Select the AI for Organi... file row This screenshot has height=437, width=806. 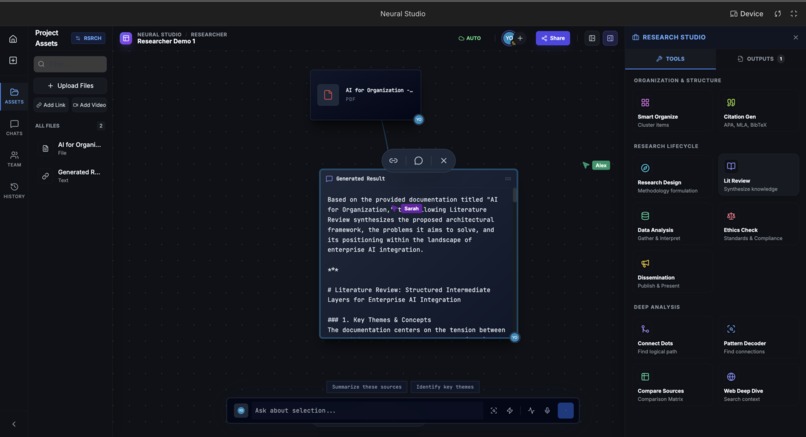[70, 148]
